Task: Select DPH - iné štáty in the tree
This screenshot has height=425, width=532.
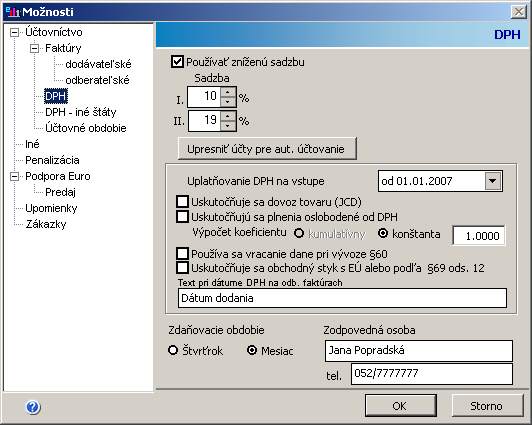Action: point(81,112)
